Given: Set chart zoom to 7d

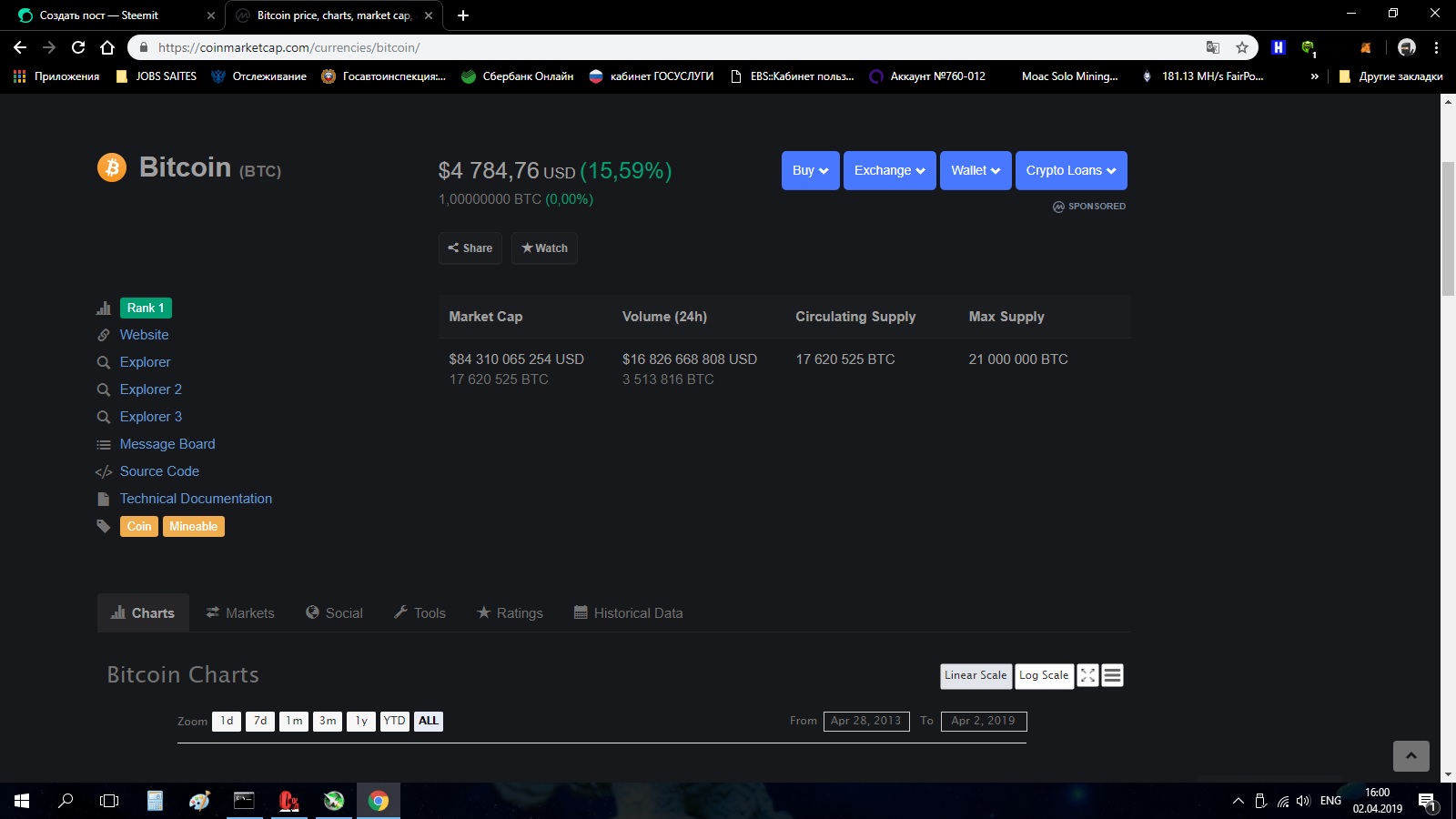Looking at the screenshot, I should click(260, 722).
